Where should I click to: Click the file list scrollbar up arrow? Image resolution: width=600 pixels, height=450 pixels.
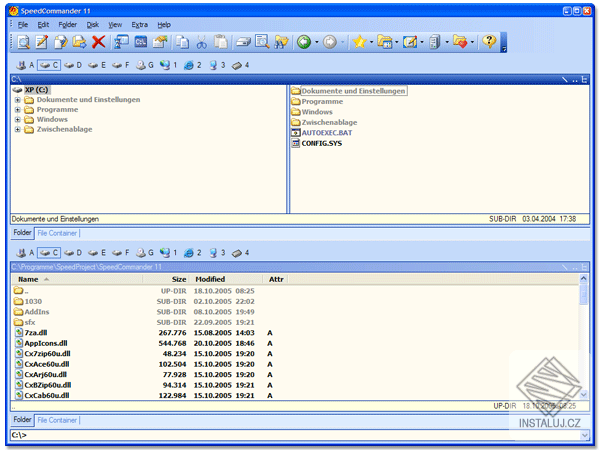pyautogui.click(x=584, y=279)
